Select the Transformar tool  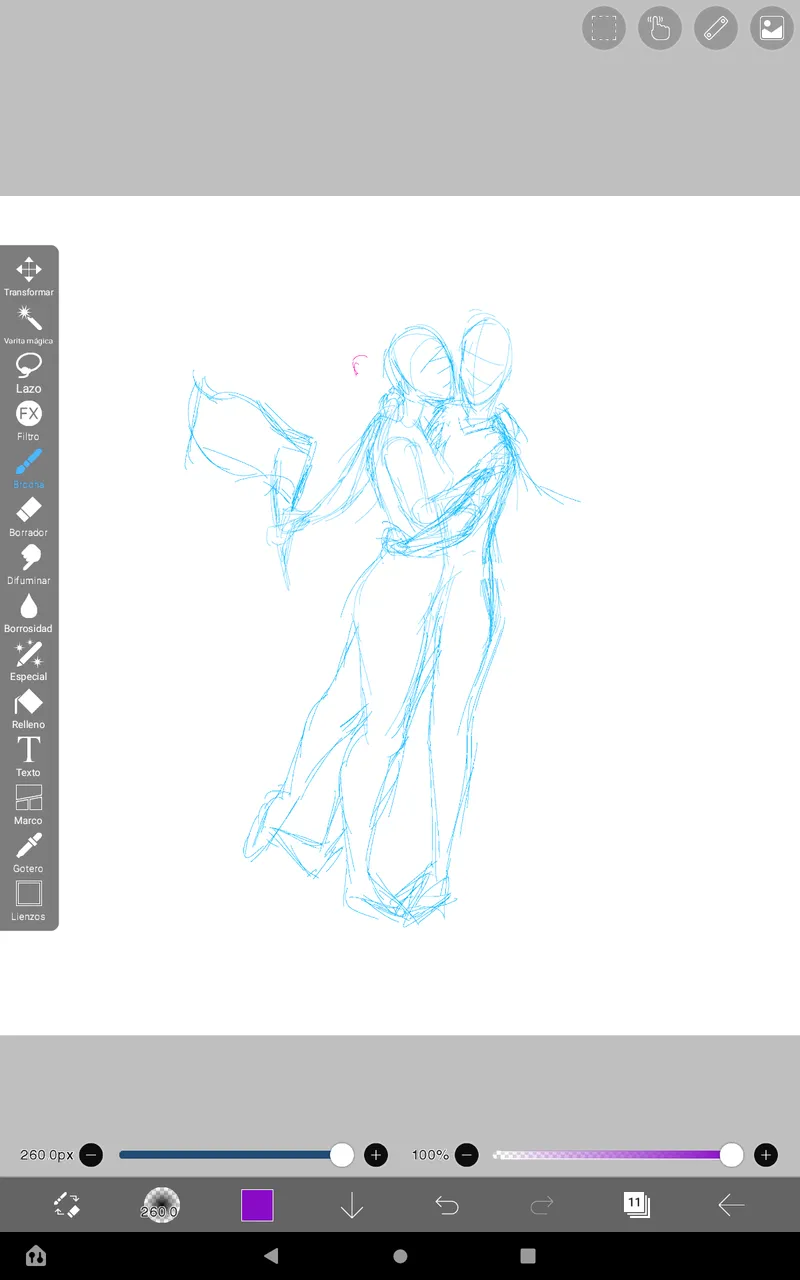pyautogui.click(x=29, y=276)
